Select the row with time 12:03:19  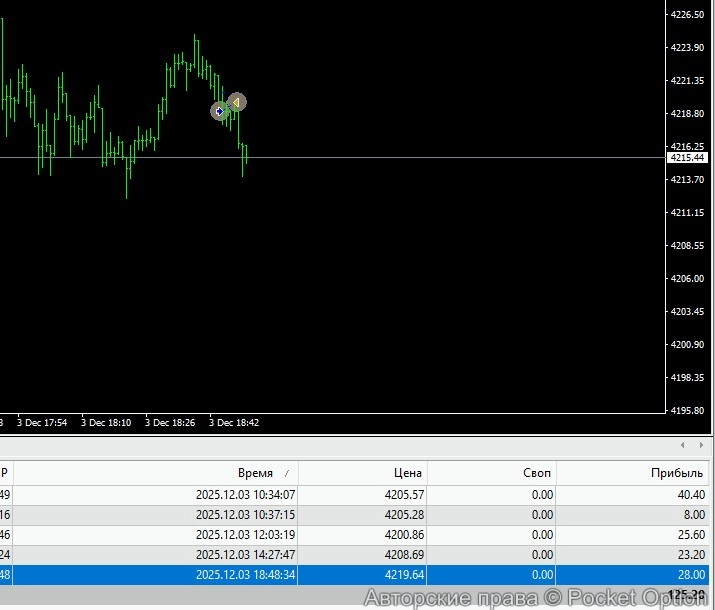point(245,535)
